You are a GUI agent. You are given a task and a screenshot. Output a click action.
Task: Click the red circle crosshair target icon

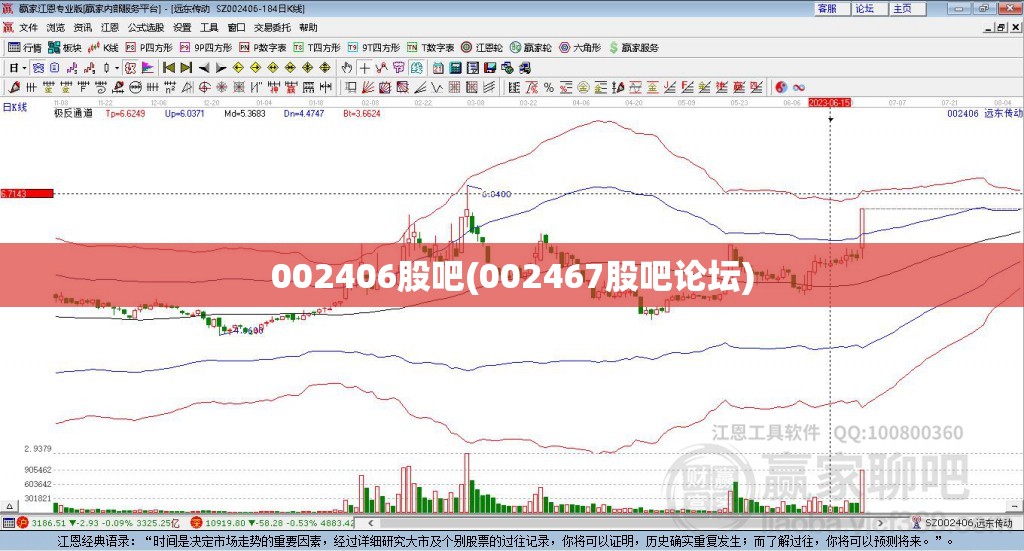click(204, 87)
